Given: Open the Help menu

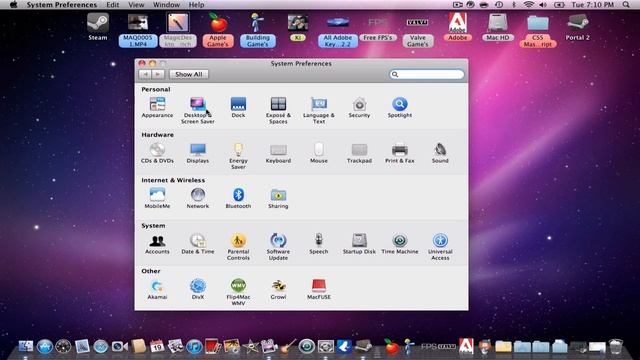Looking at the screenshot, I should 196,5.
